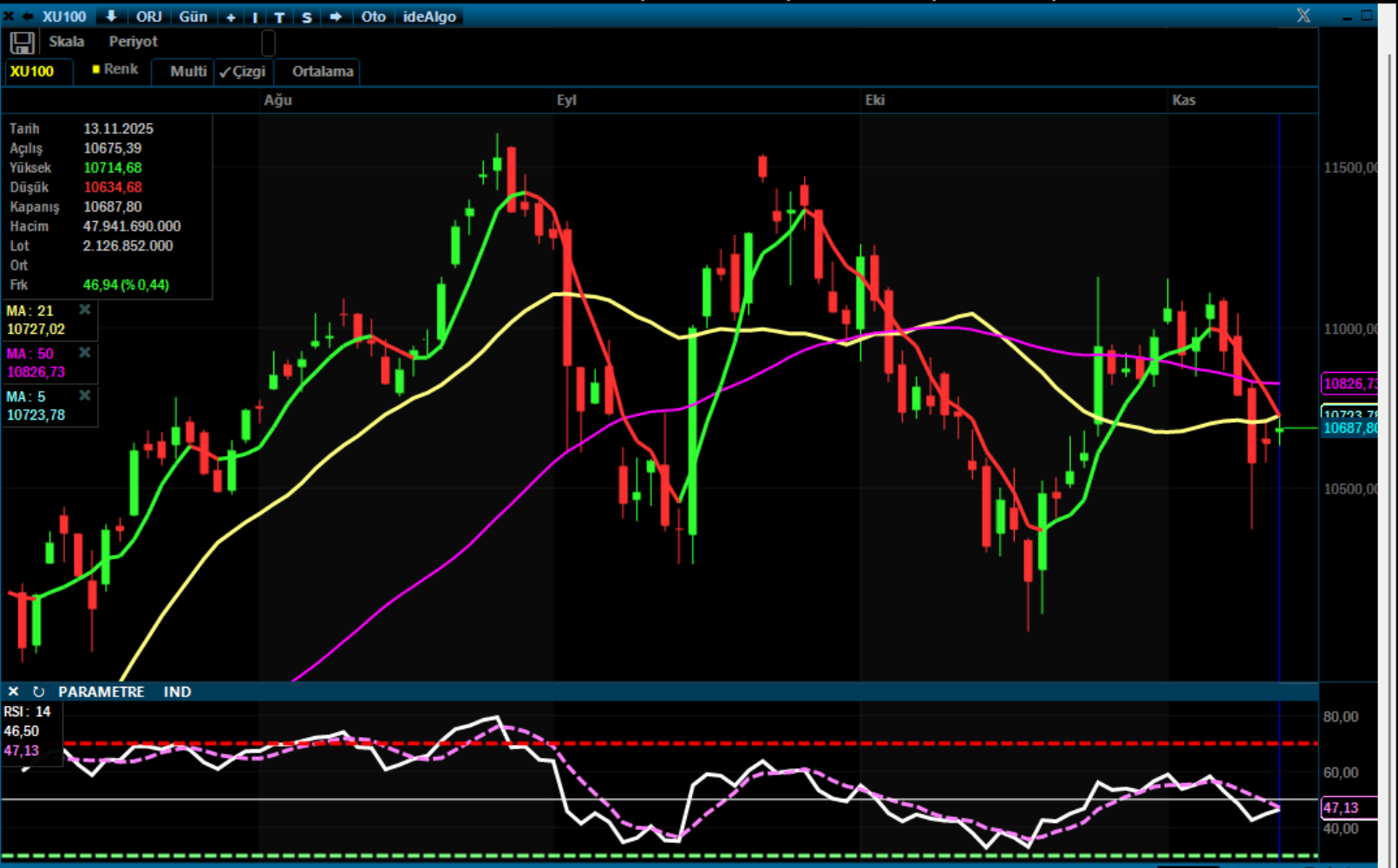Select the Ortalama tab
This screenshot has width=1398, height=868.
(x=322, y=72)
